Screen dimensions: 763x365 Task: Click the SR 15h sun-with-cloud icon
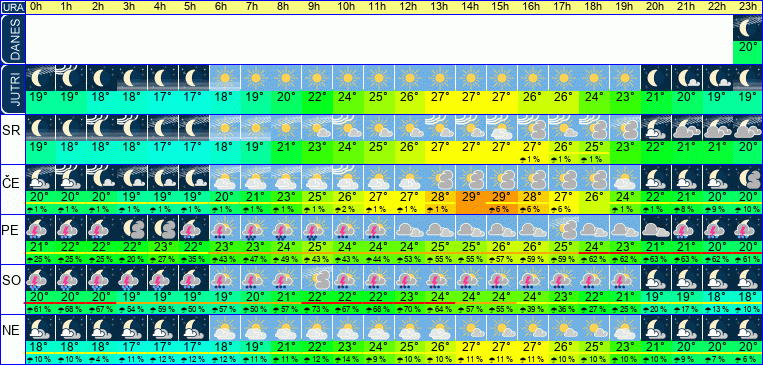click(502, 128)
